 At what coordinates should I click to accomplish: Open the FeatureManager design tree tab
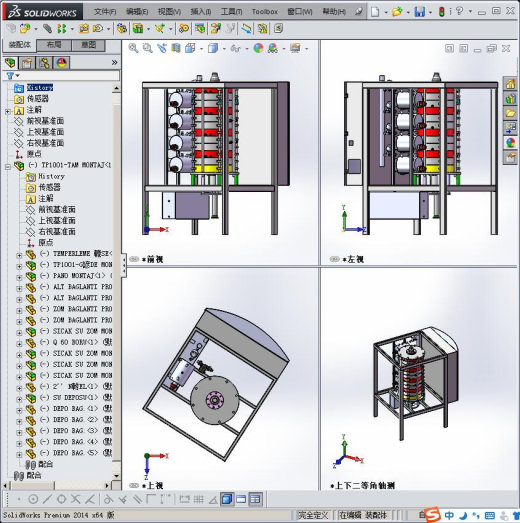pos(10,62)
